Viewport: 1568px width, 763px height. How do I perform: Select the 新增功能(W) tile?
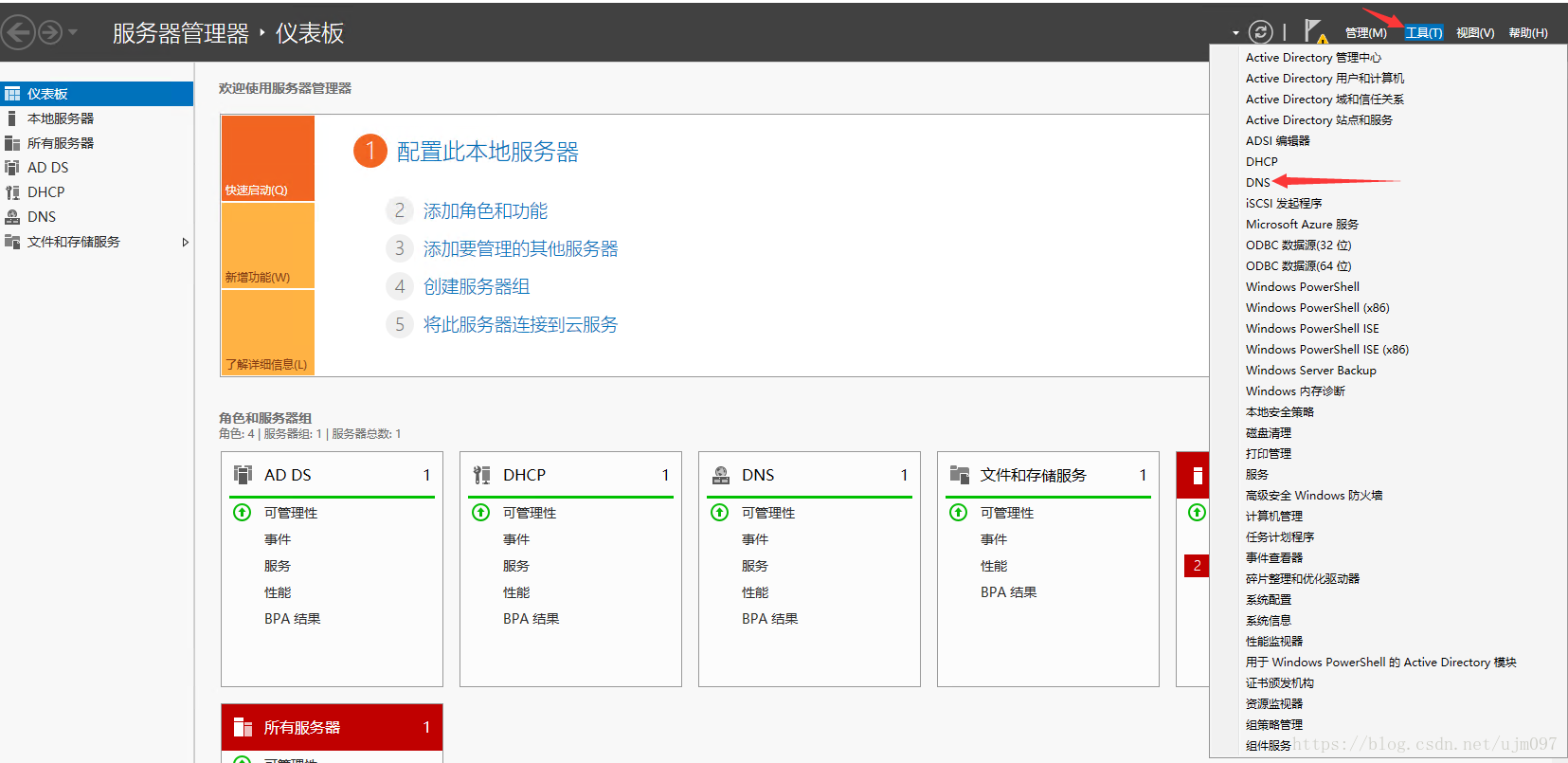click(x=268, y=245)
